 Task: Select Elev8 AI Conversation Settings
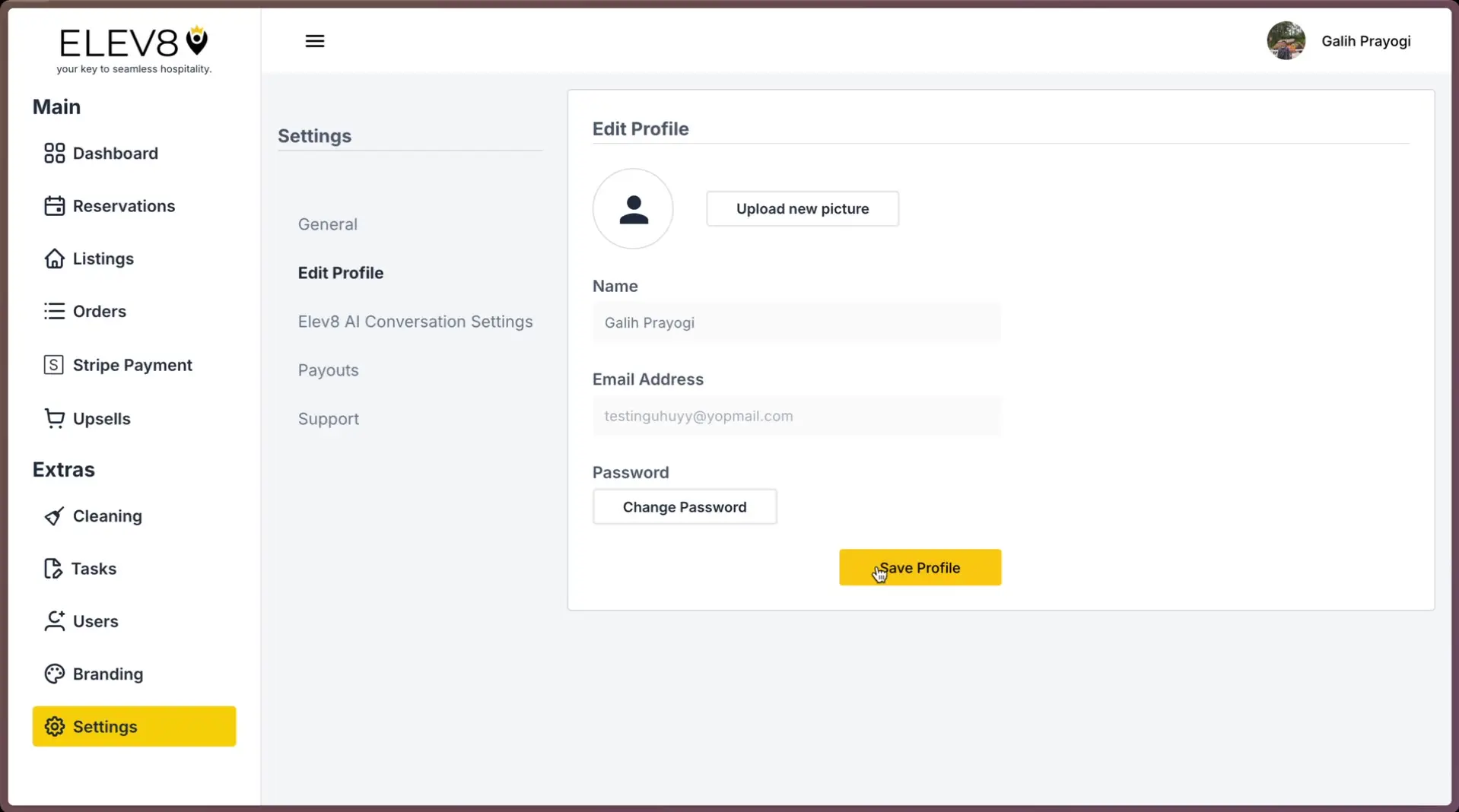pos(415,321)
